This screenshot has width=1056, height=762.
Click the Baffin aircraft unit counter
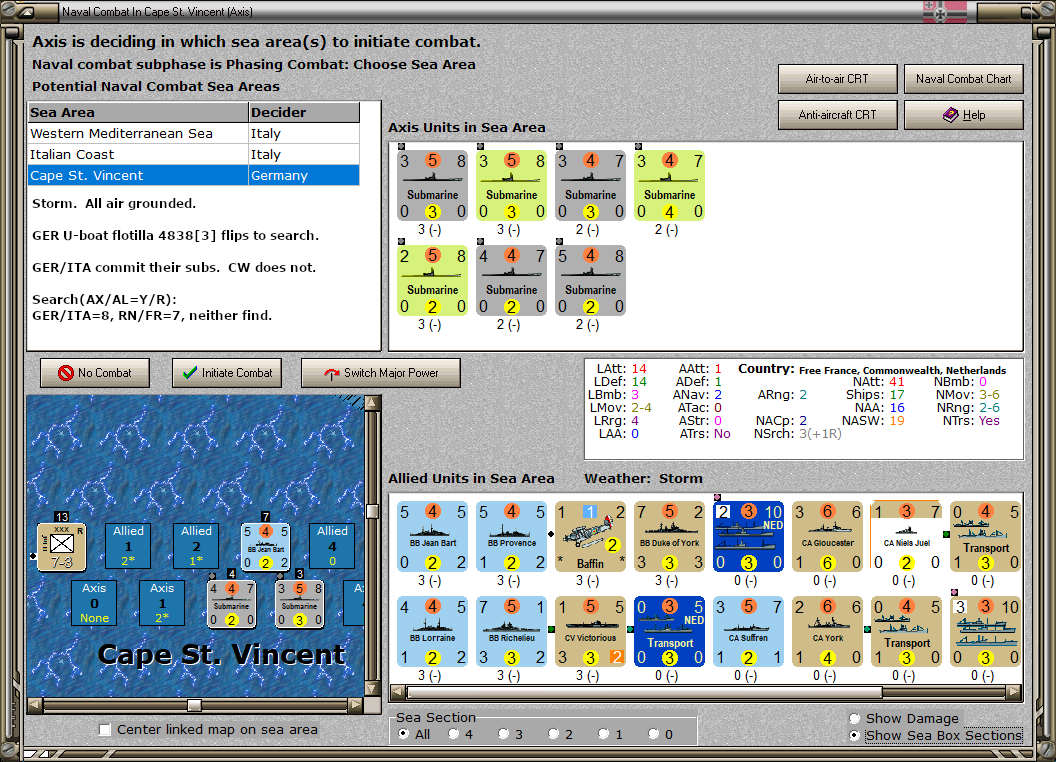click(x=591, y=536)
